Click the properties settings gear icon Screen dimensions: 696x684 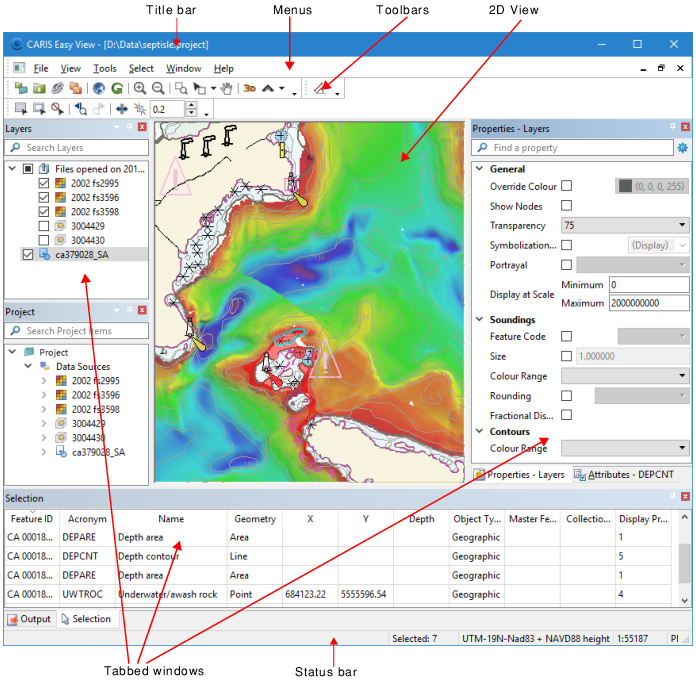pyautogui.click(x=682, y=148)
